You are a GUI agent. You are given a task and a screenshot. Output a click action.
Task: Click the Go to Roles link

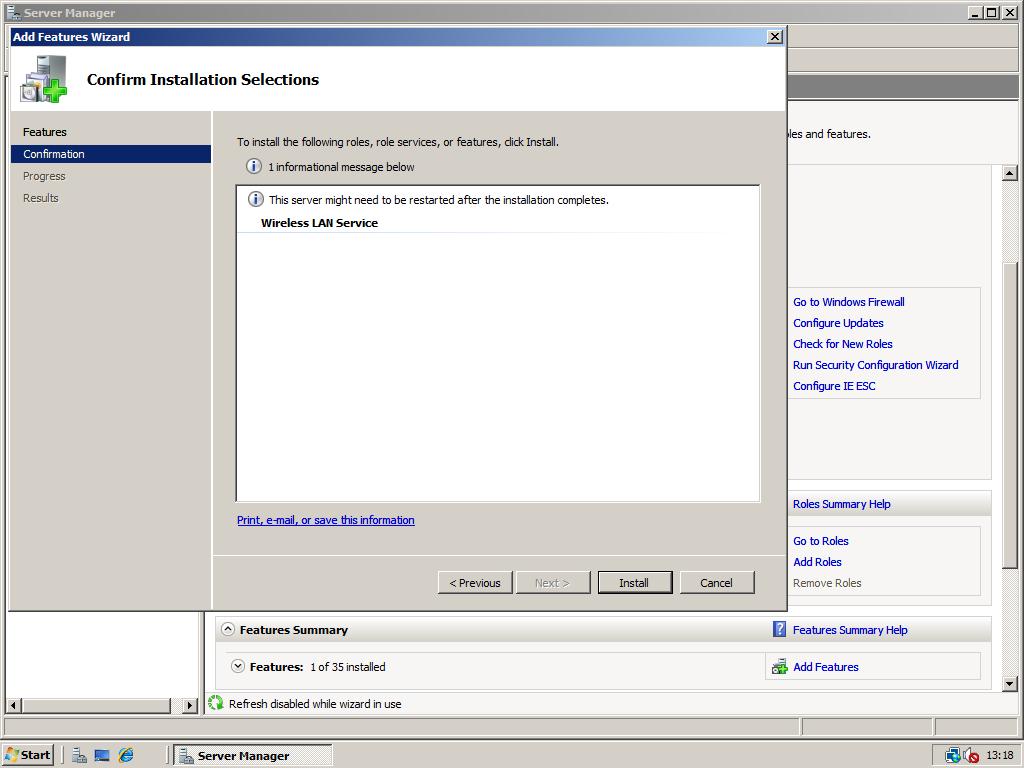820,541
